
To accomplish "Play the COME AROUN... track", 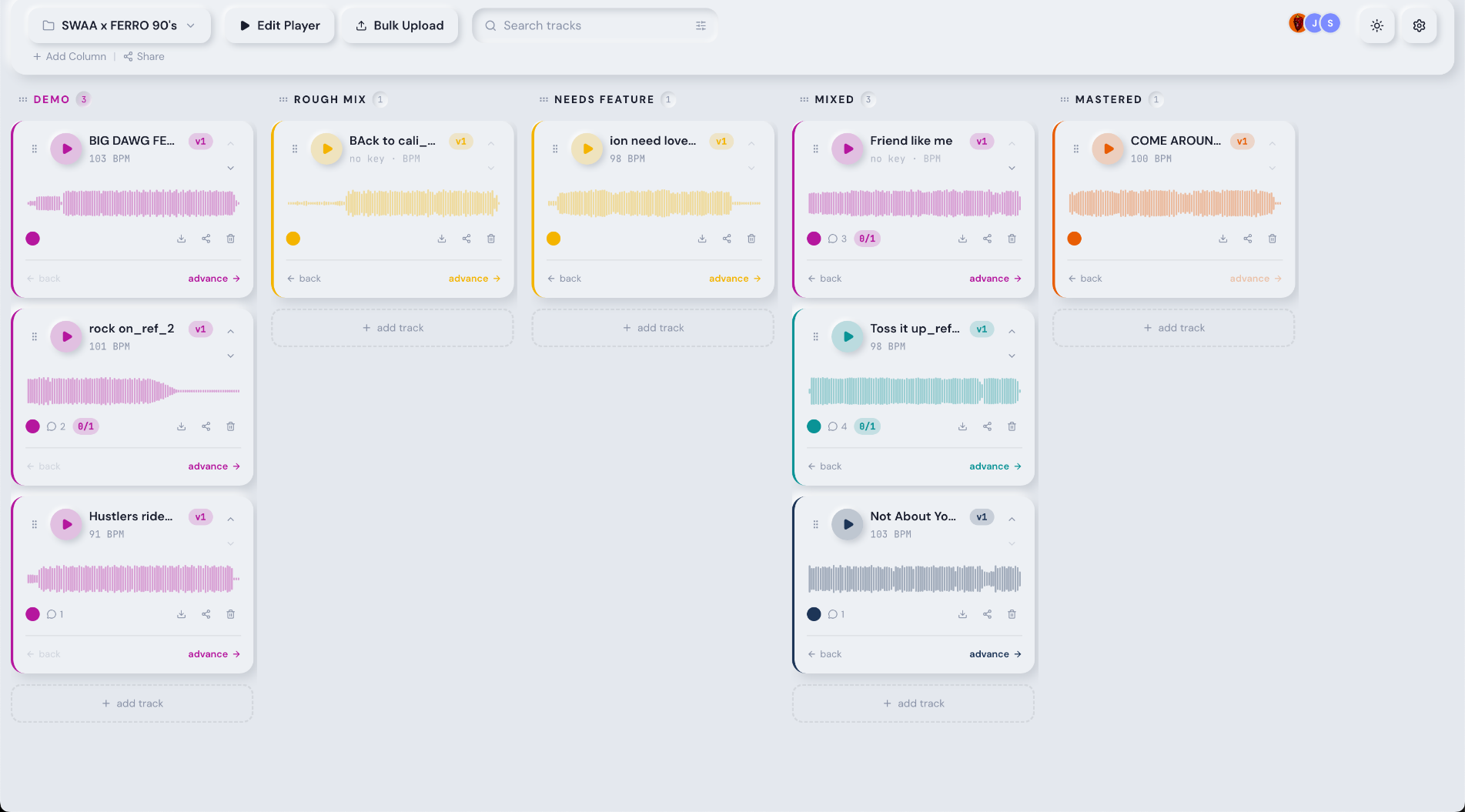I will 1108,149.
